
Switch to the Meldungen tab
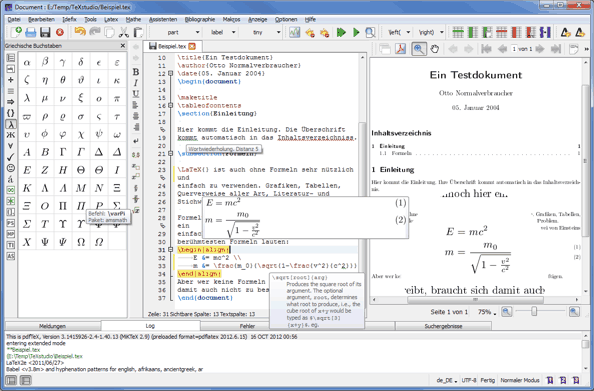(x=53, y=326)
